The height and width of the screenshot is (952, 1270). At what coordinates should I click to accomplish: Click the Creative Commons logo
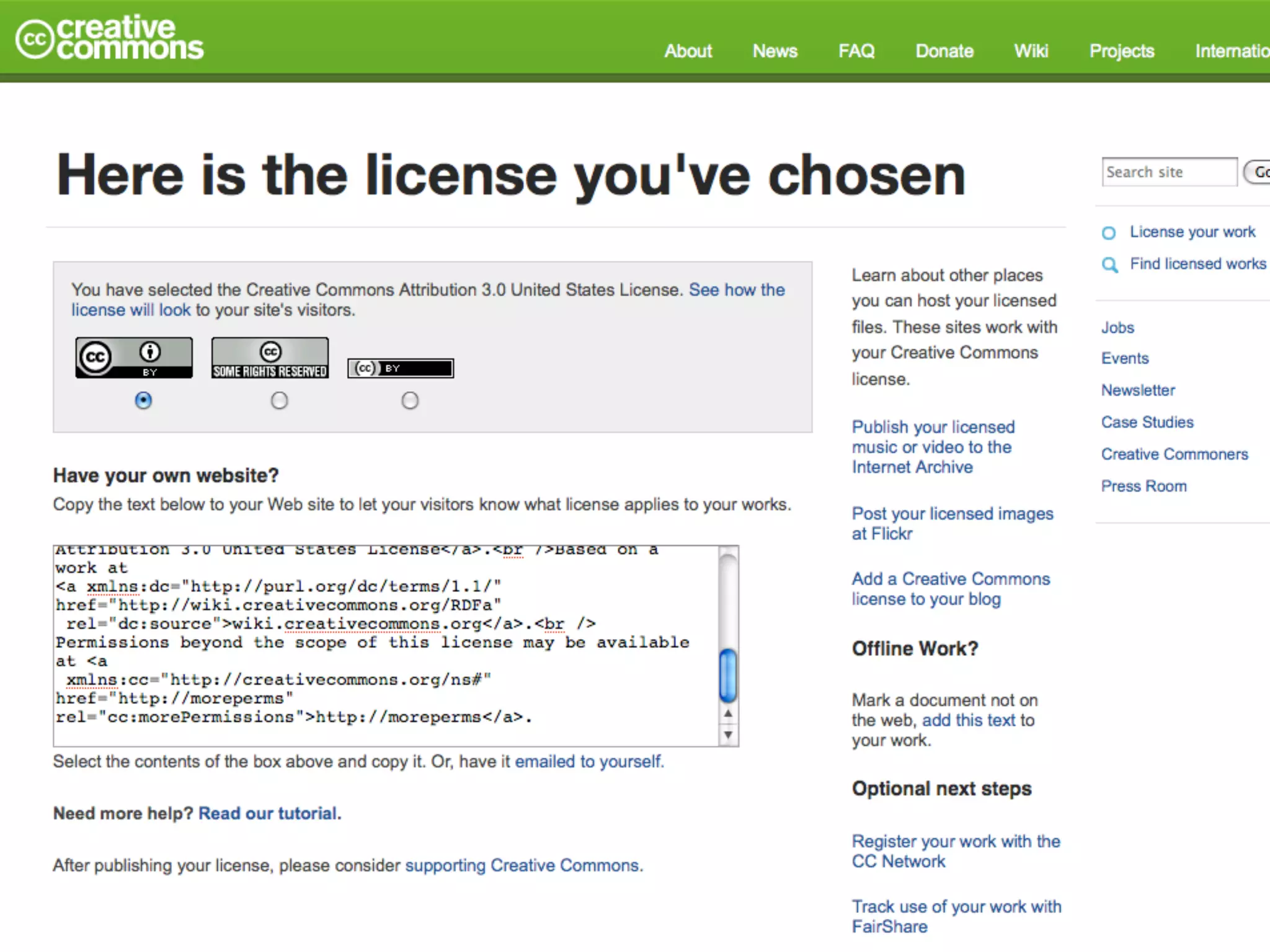click(x=109, y=38)
